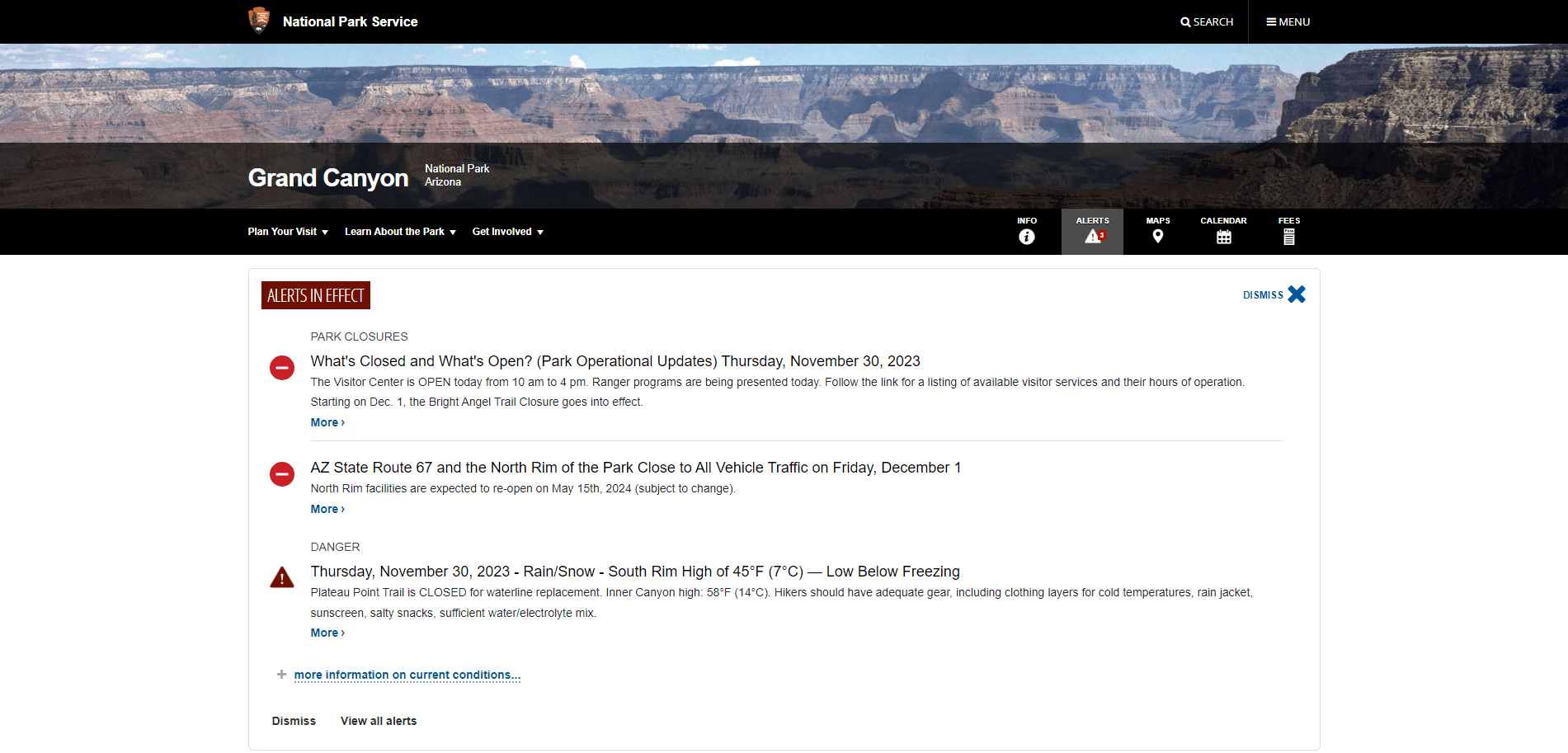Viewport: 1568px width, 753px height.
Task: Click More under the North Rim closure alert
Action: [x=327, y=509]
